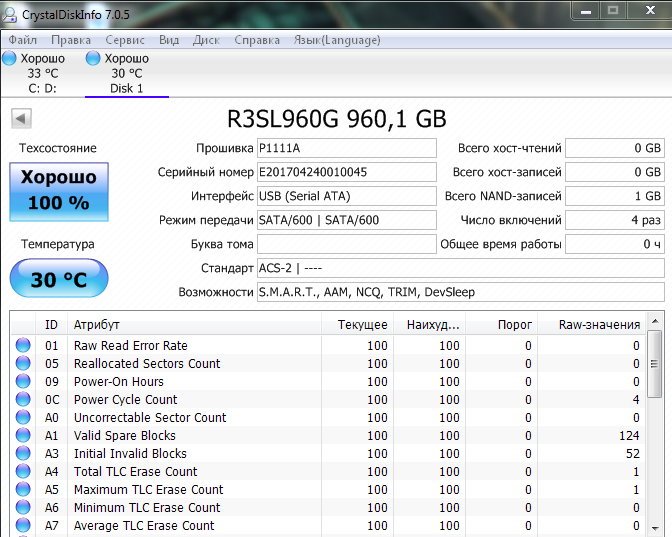Click the scroll down arrow of attribute list

[x=654, y=528]
